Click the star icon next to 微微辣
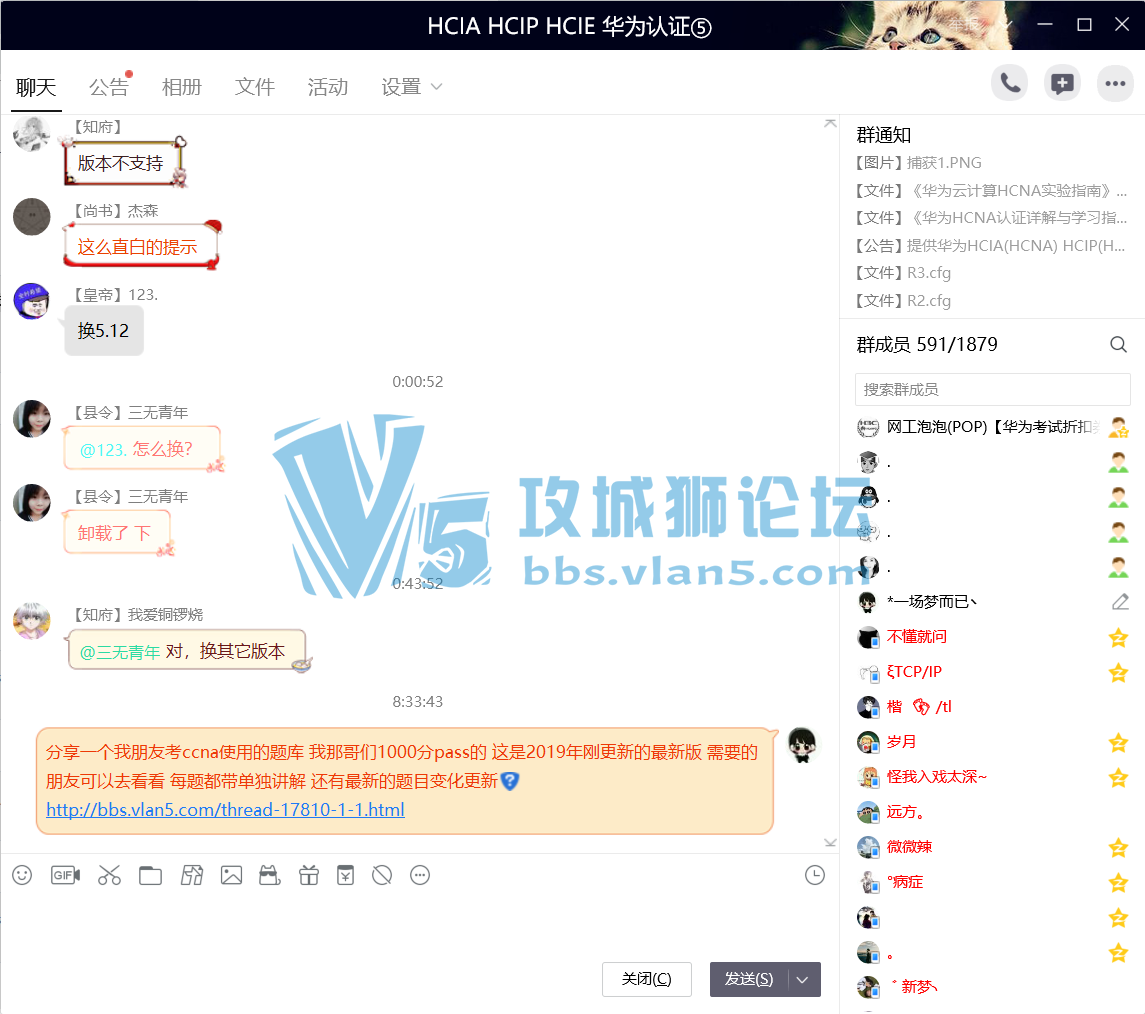Image resolution: width=1145 pixels, height=1014 pixels. pyautogui.click(x=1118, y=848)
